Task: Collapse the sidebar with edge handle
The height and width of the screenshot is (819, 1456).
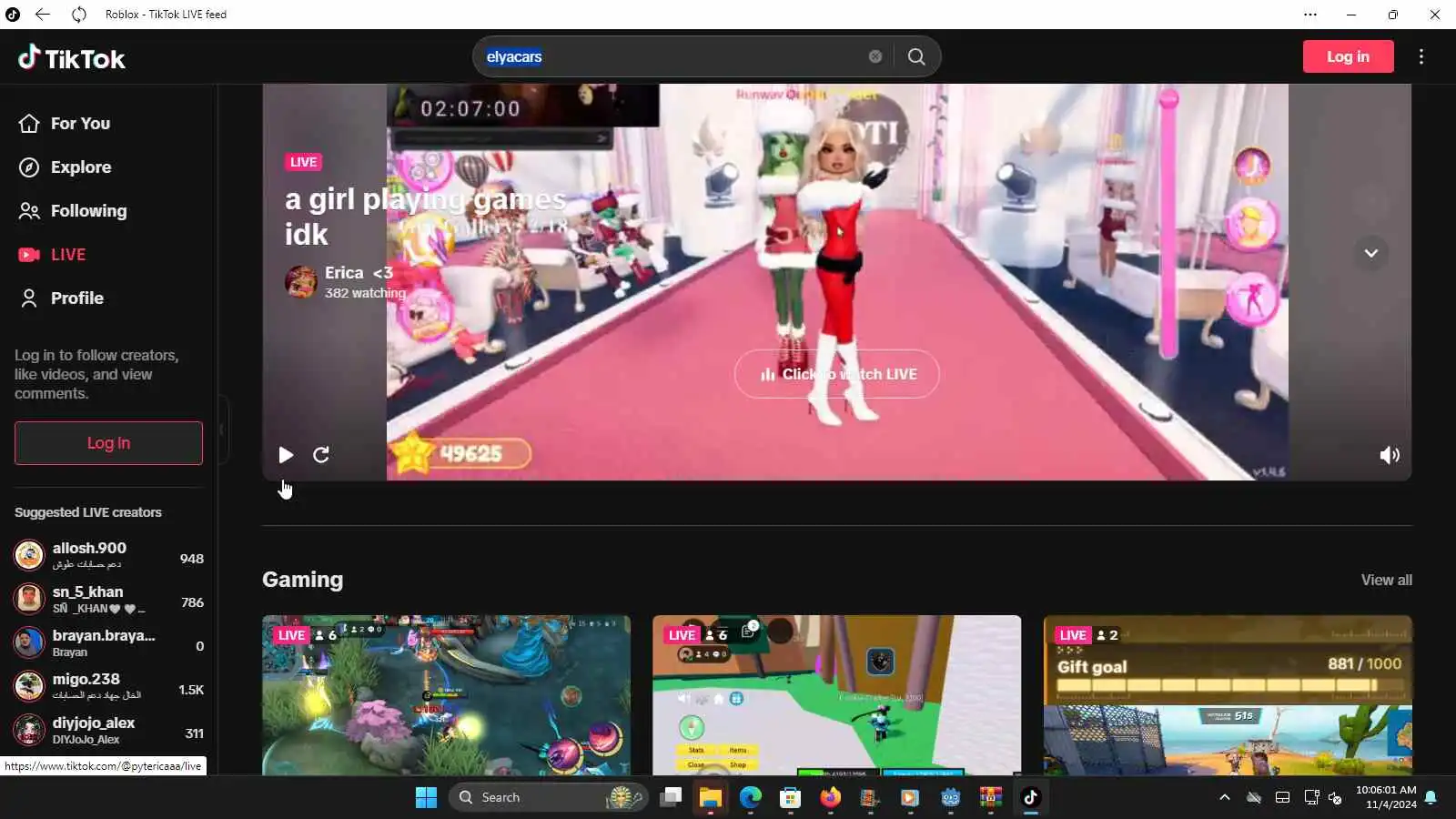Action: [221, 430]
